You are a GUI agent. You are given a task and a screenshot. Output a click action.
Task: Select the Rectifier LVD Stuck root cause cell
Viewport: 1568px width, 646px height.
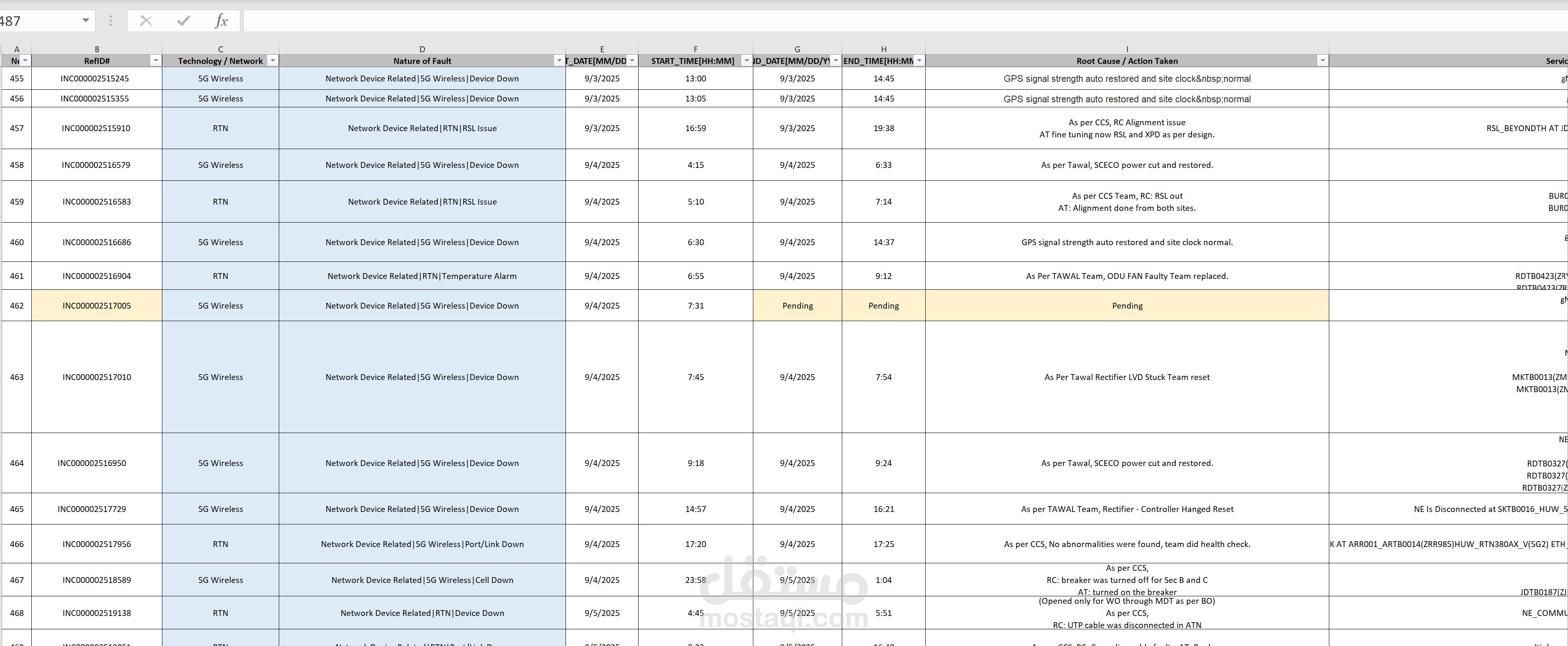coord(1127,377)
